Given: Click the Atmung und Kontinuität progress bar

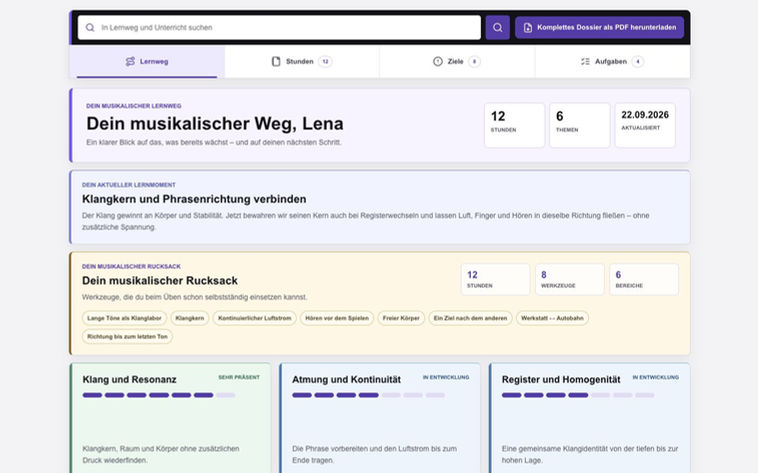Looking at the screenshot, I should [x=368, y=395].
